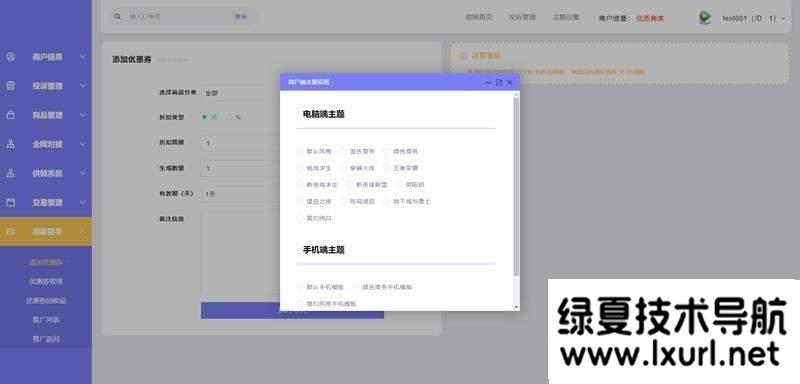The image size is (800, 384).
Task: Open 投诉管理 link in top header
Action: (x=522, y=17)
